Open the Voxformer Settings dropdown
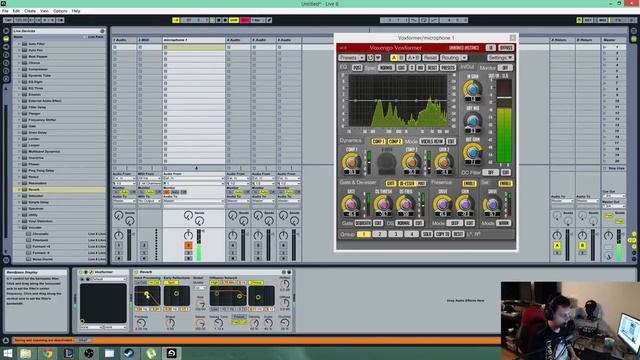The height and width of the screenshot is (360, 640). pos(500,58)
